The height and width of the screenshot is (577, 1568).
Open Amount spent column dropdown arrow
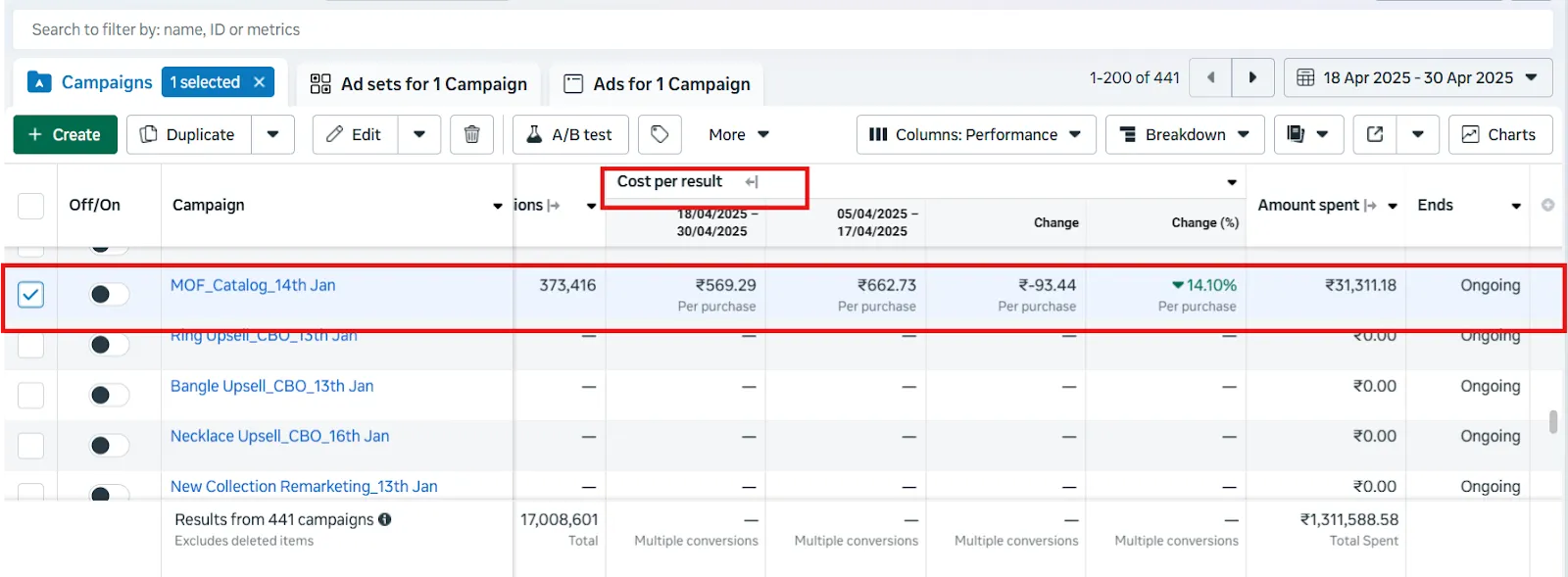click(1393, 206)
